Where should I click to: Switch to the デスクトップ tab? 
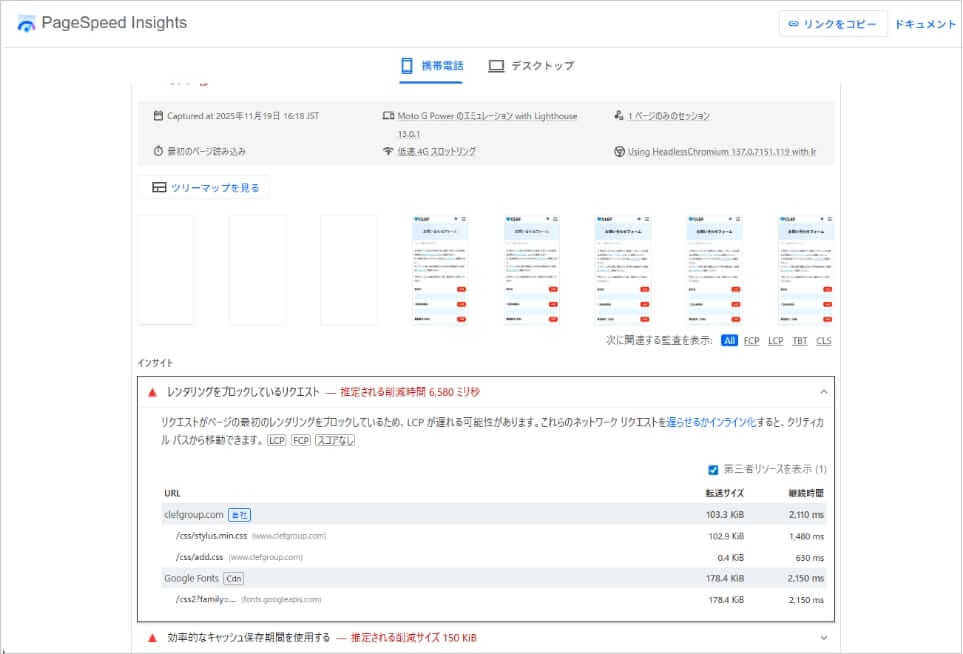coord(530,65)
